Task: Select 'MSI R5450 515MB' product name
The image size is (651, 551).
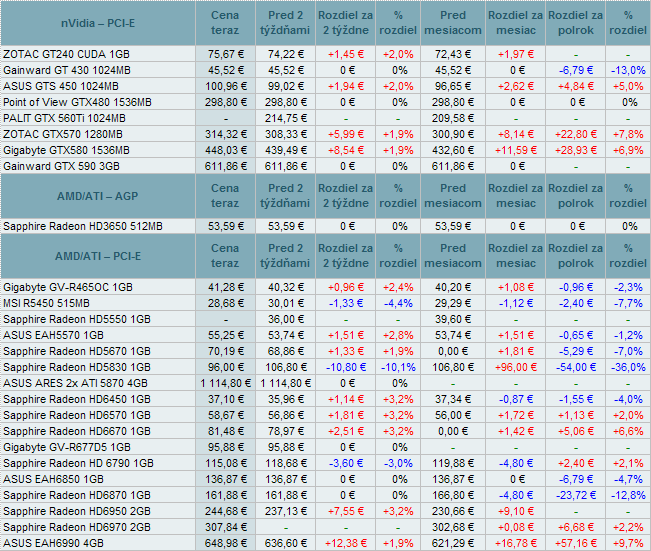Action: click(x=46, y=303)
